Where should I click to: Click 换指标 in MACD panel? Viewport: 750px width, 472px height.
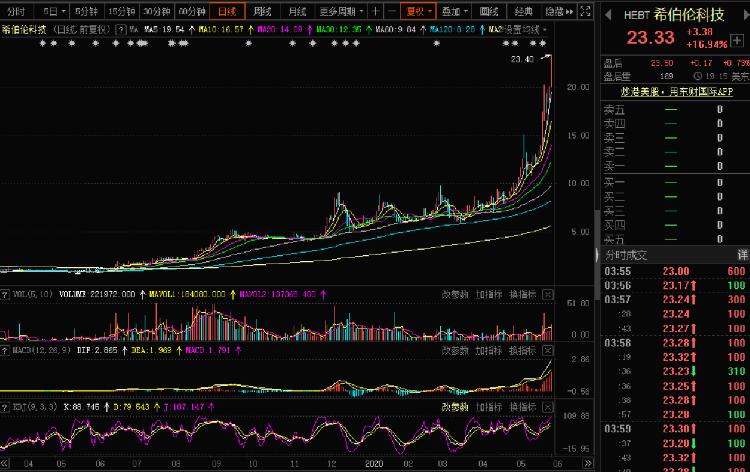click(522, 351)
